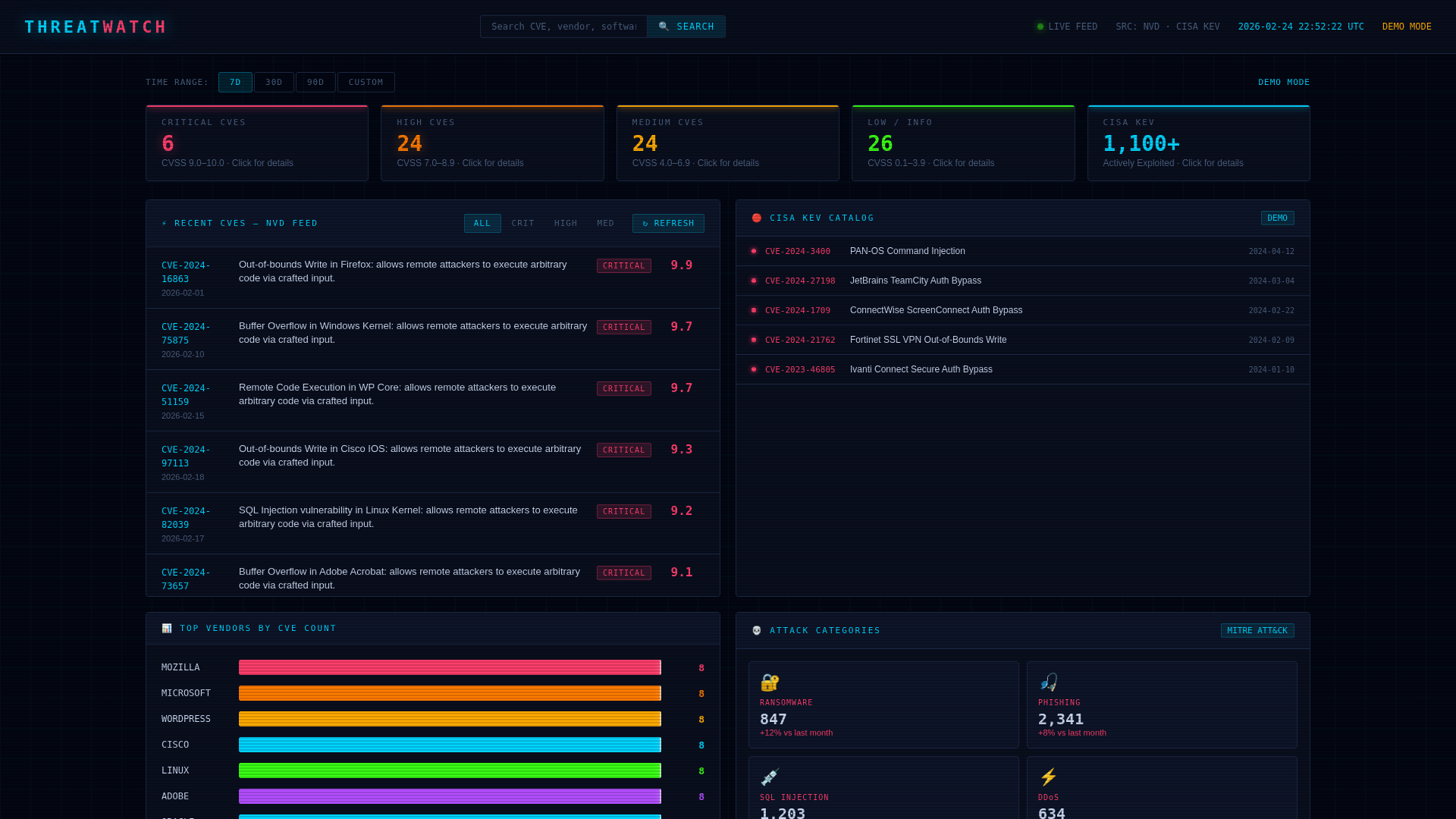Click the 9.3 CVSS score

(x=682, y=450)
